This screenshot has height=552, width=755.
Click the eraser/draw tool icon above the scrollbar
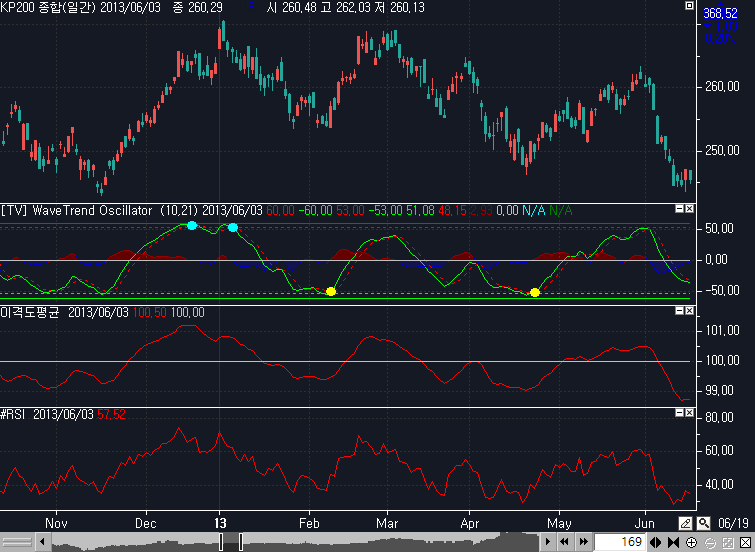(685, 523)
